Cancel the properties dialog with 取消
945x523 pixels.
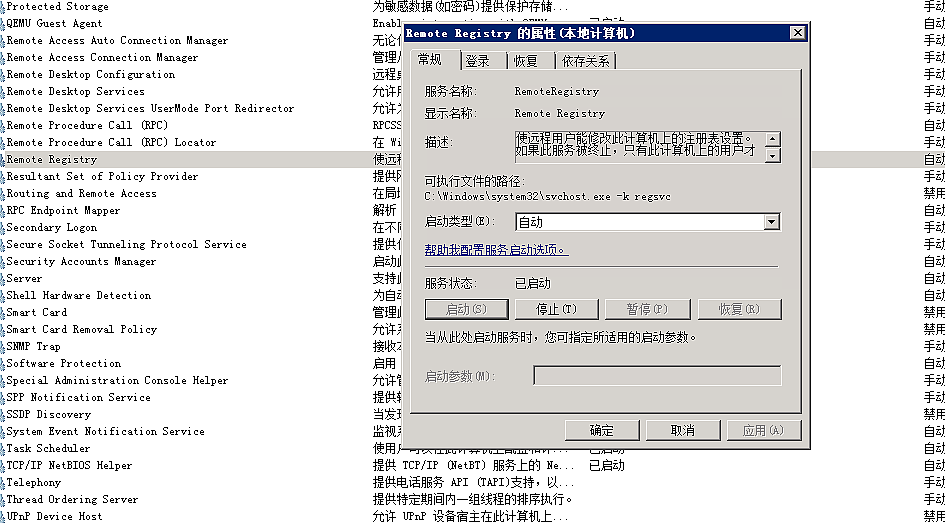click(x=682, y=431)
